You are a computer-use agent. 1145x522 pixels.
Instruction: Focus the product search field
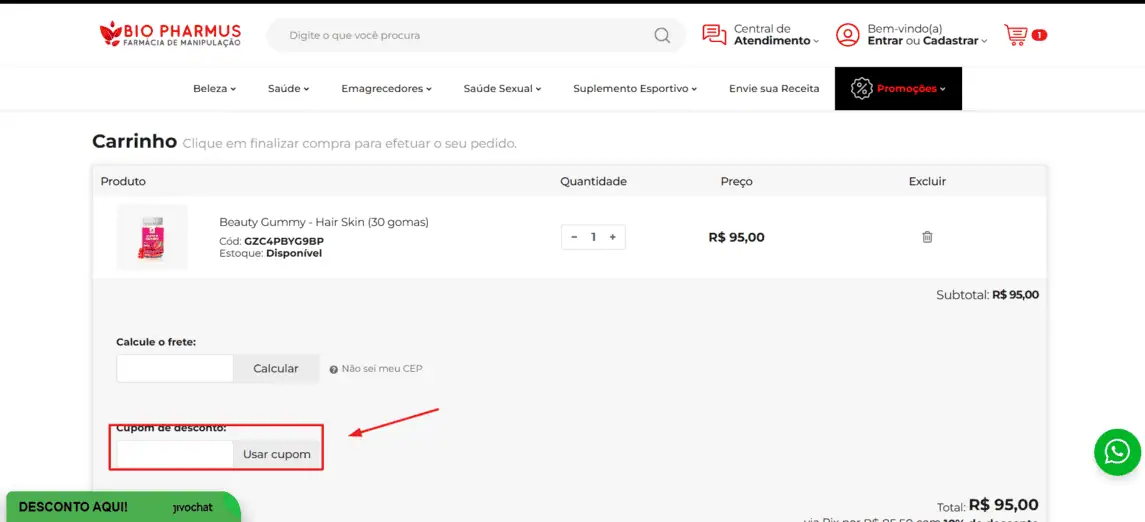click(467, 35)
